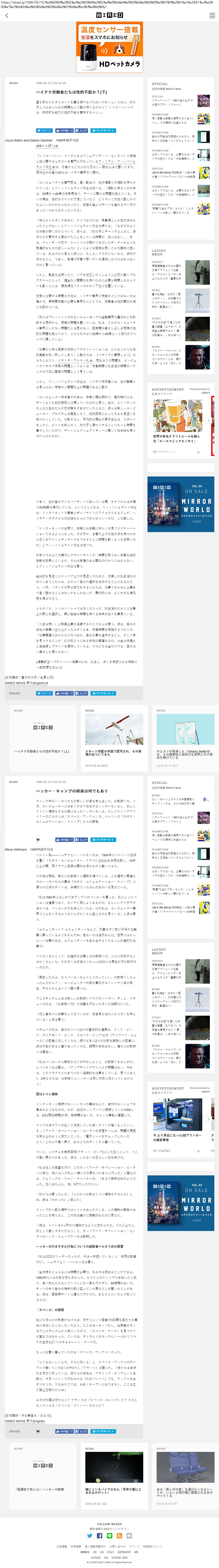This screenshot has width=219, height=1568.
Task: Tweet button in SHARE bar ending the 性的不能 article
Action: [x=45, y=693]
